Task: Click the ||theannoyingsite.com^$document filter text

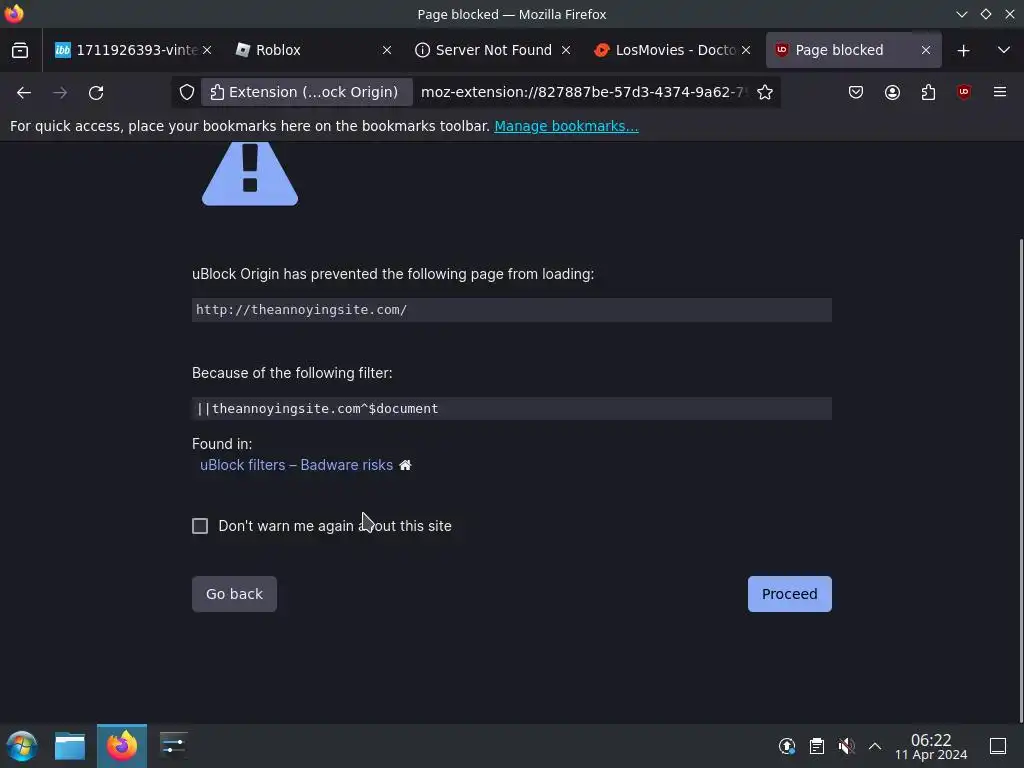Action: pos(317,409)
